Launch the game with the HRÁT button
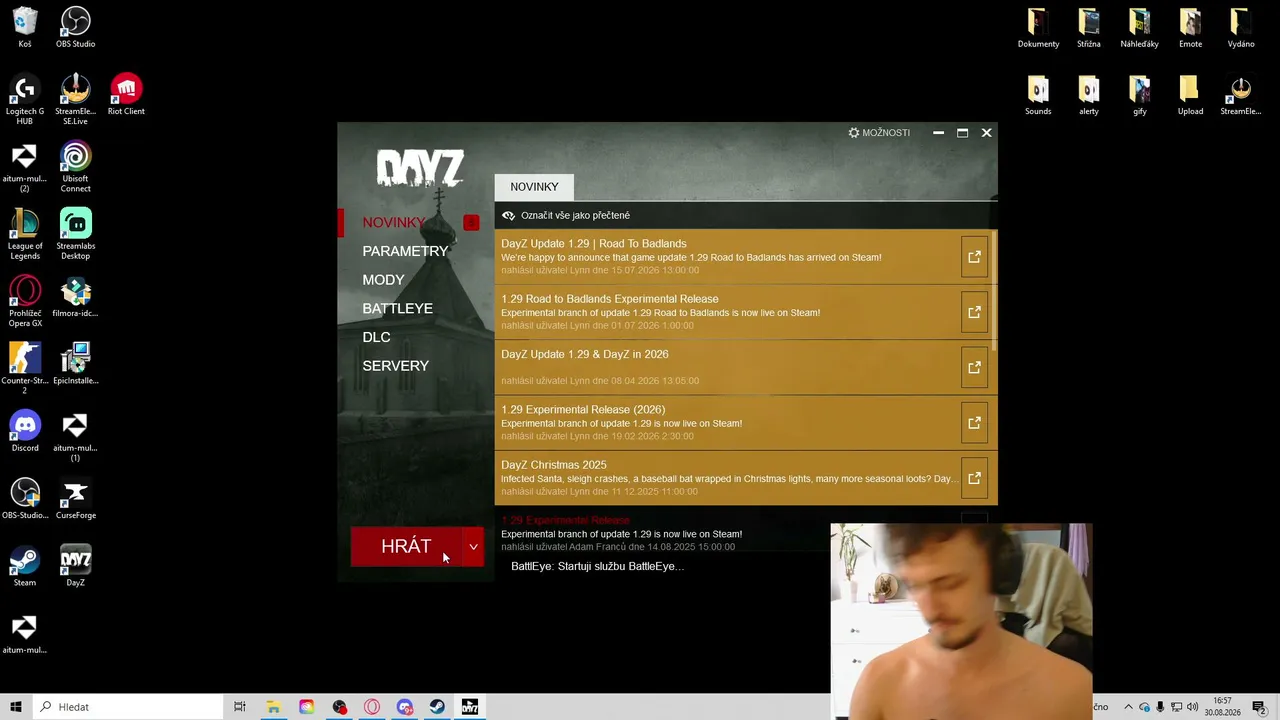This screenshot has height=720, width=1280. (406, 546)
